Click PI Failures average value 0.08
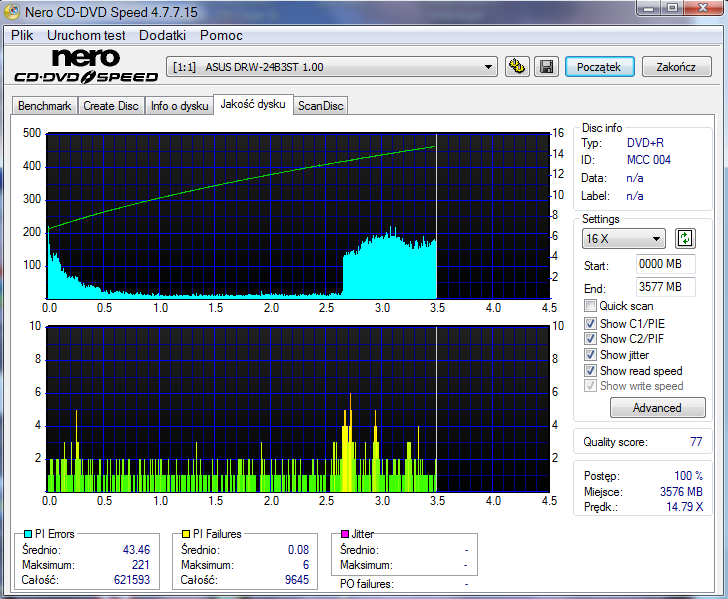Image resolution: width=728 pixels, height=599 pixels. [299, 550]
